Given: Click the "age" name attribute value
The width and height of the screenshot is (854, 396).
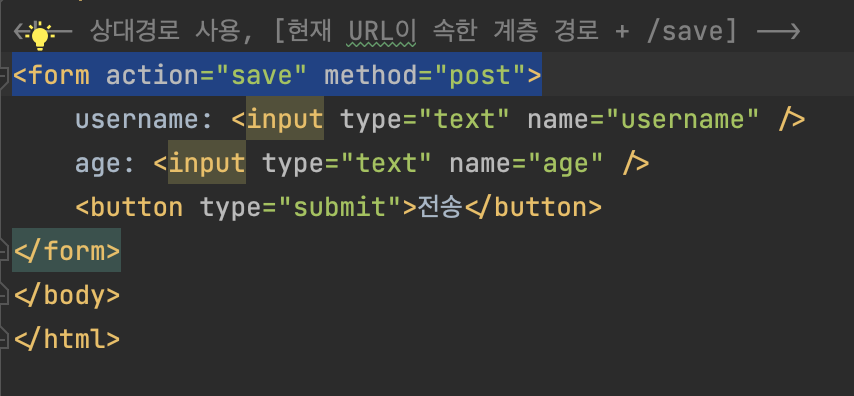Looking at the screenshot, I should tap(566, 163).
